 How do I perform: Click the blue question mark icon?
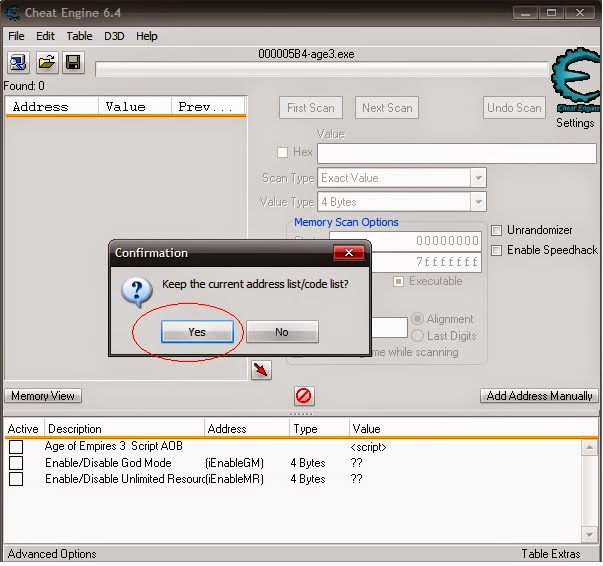[x=137, y=292]
